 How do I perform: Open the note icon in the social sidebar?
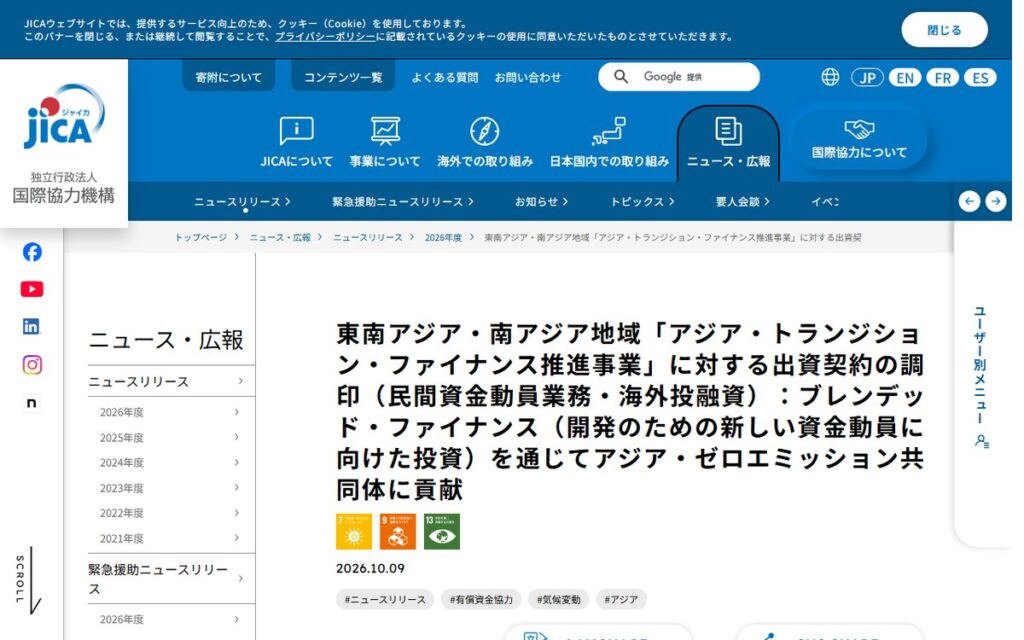point(31,403)
